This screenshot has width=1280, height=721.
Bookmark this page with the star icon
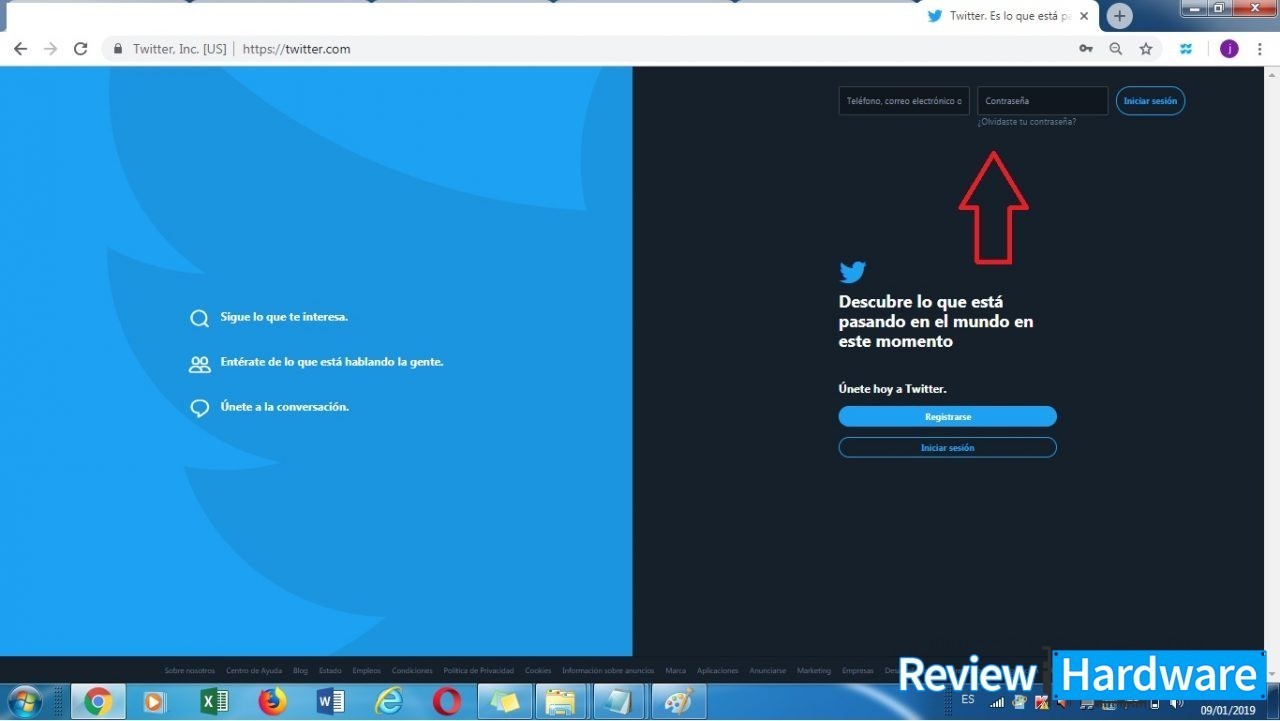[x=1146, y=49]
